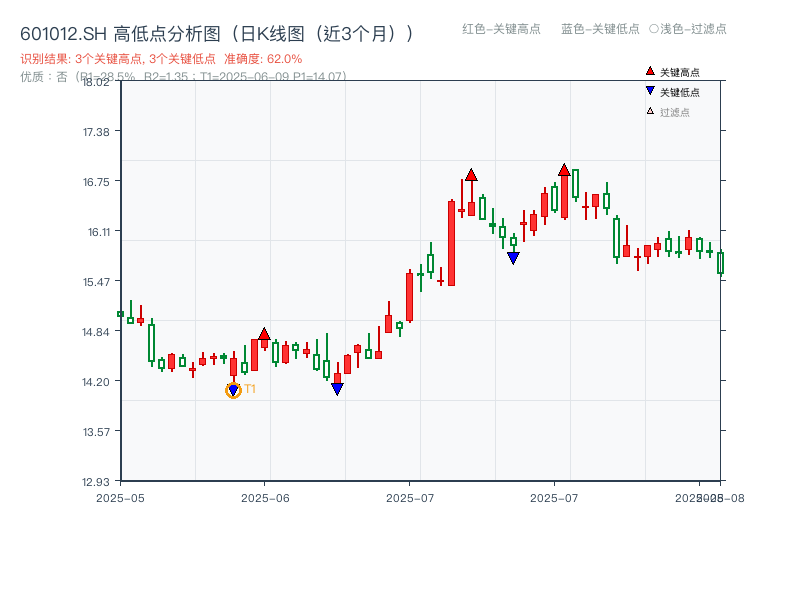Select the red triangle marker near early June highs
800x600 pixels.
pyautogui.click(x=264, y=333)
